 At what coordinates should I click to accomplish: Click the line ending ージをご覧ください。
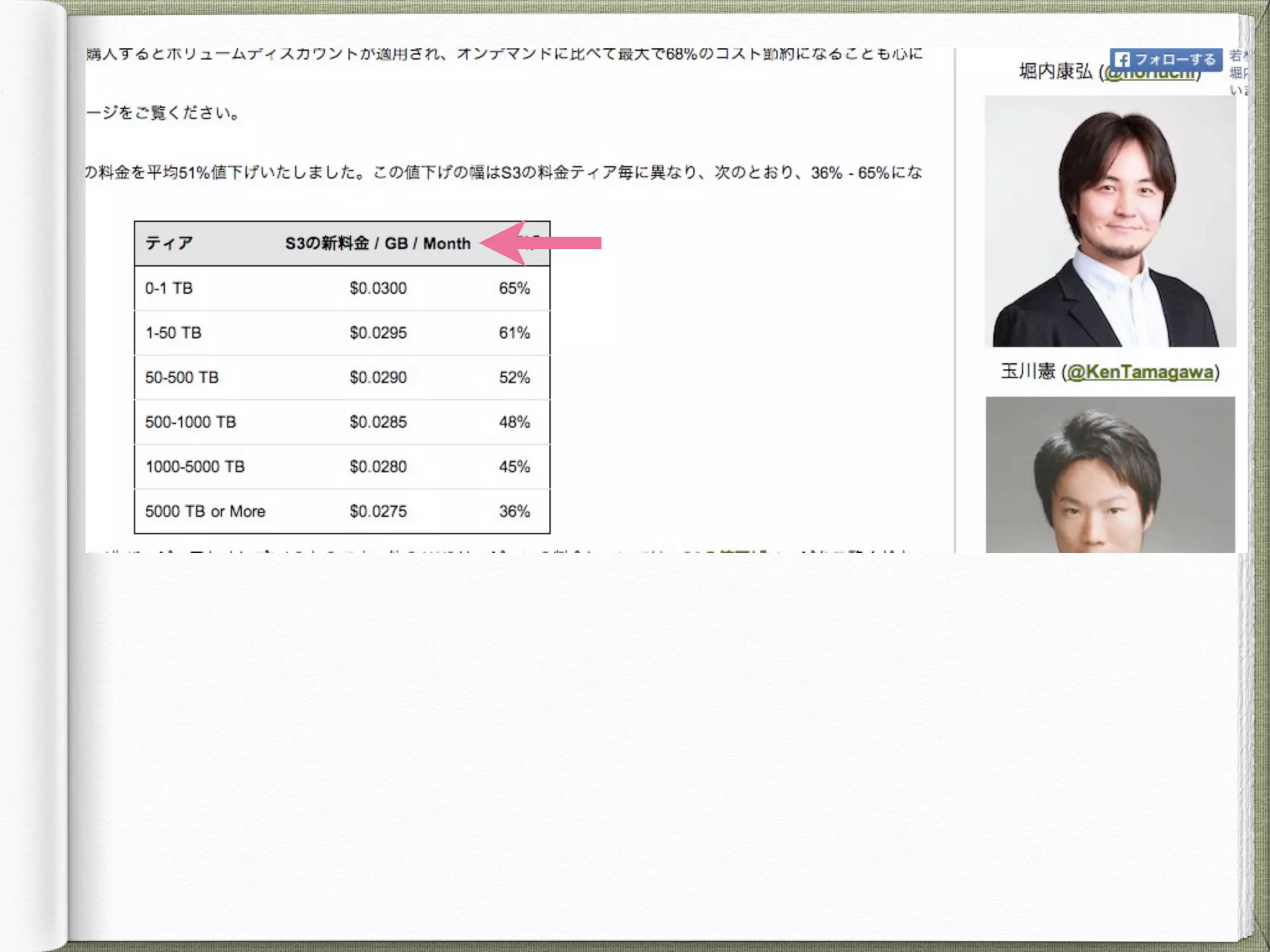pos(163,113)
